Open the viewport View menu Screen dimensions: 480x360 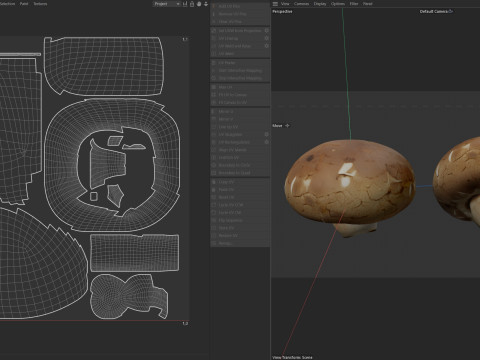tap(285, 4)
